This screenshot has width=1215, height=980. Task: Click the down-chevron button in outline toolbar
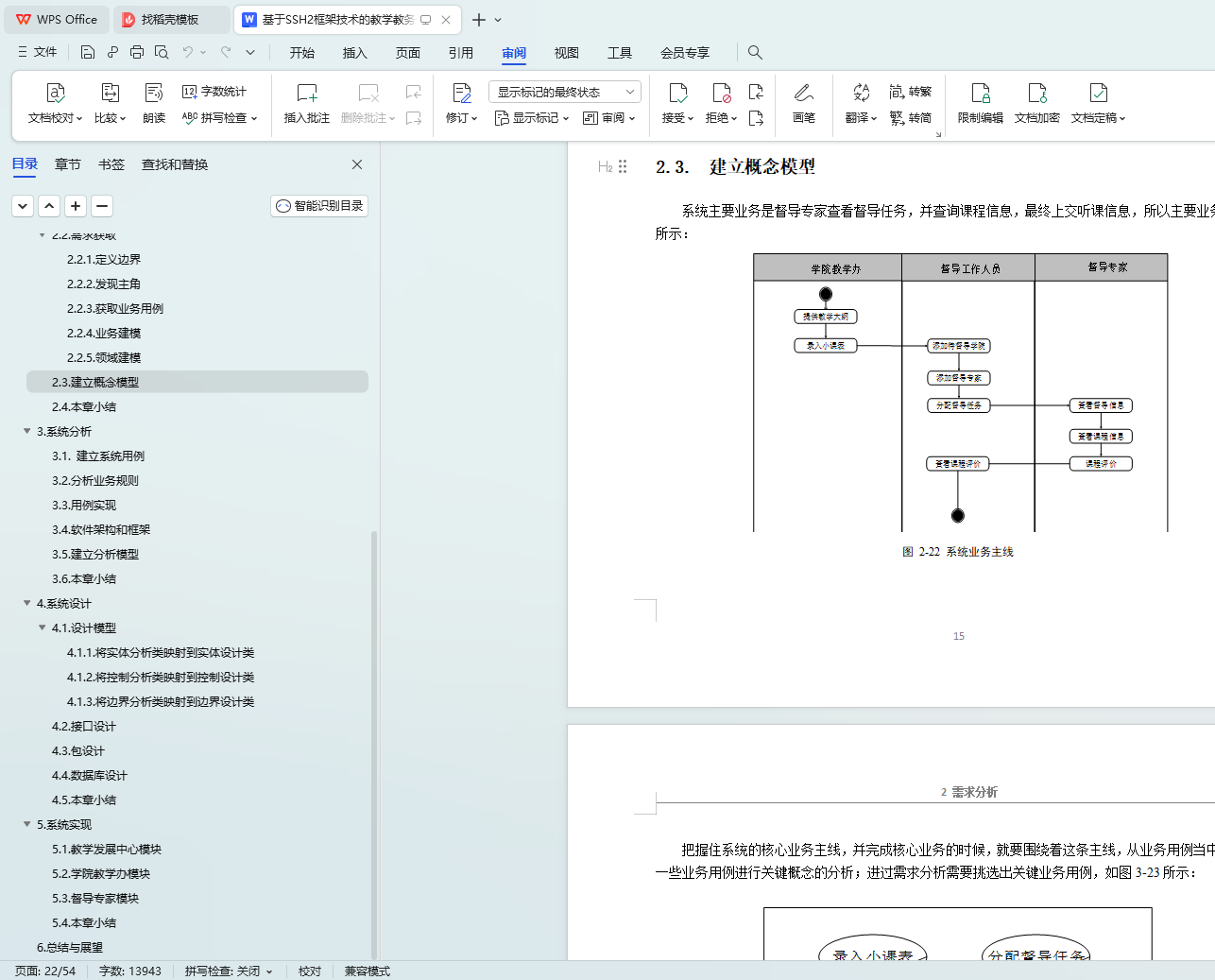point(23,206)
